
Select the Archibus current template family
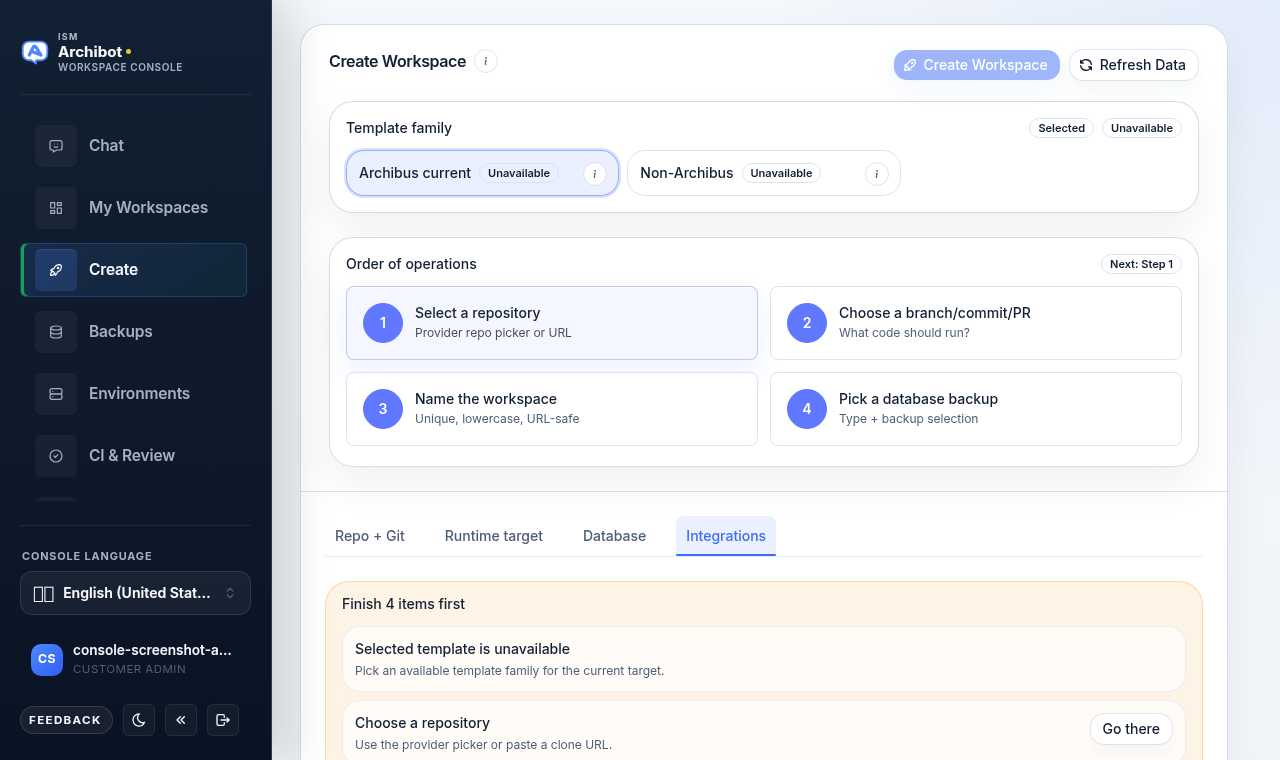(x=483, y=173)
